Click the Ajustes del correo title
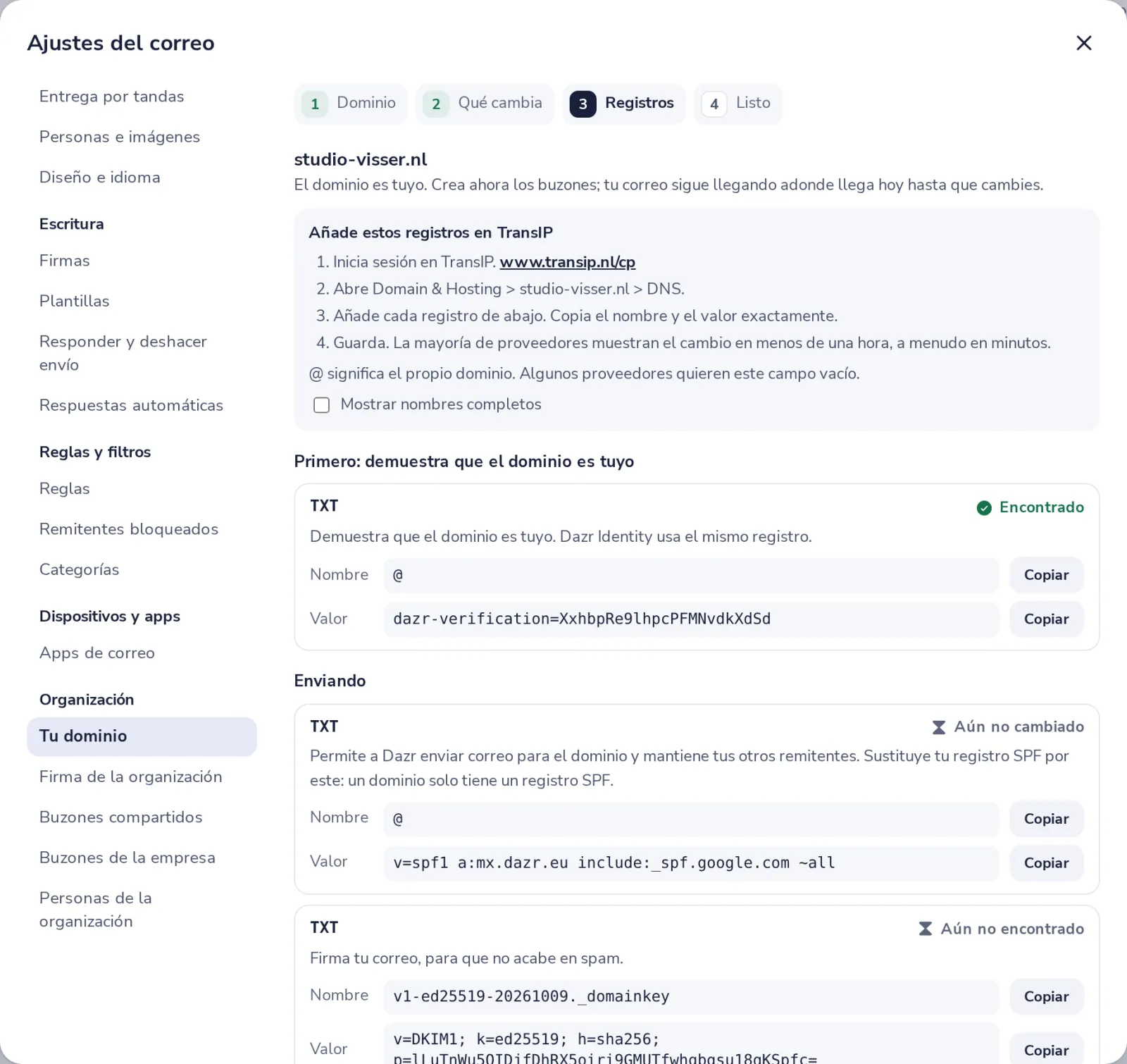The height and width of the screenshot is (1064, 1127). tap(120, 43)
